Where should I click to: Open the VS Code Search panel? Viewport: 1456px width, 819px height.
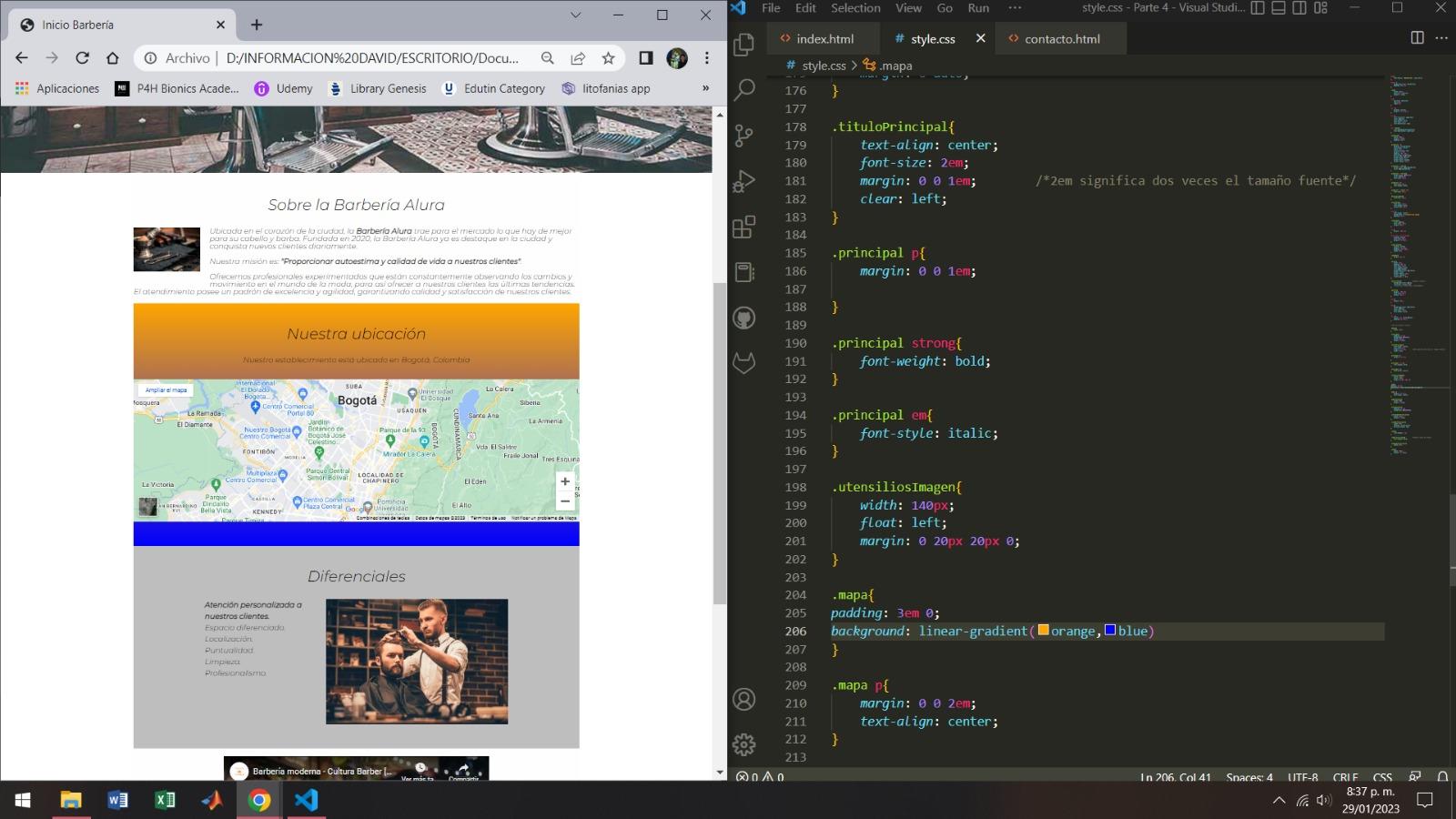coord(744,89)
